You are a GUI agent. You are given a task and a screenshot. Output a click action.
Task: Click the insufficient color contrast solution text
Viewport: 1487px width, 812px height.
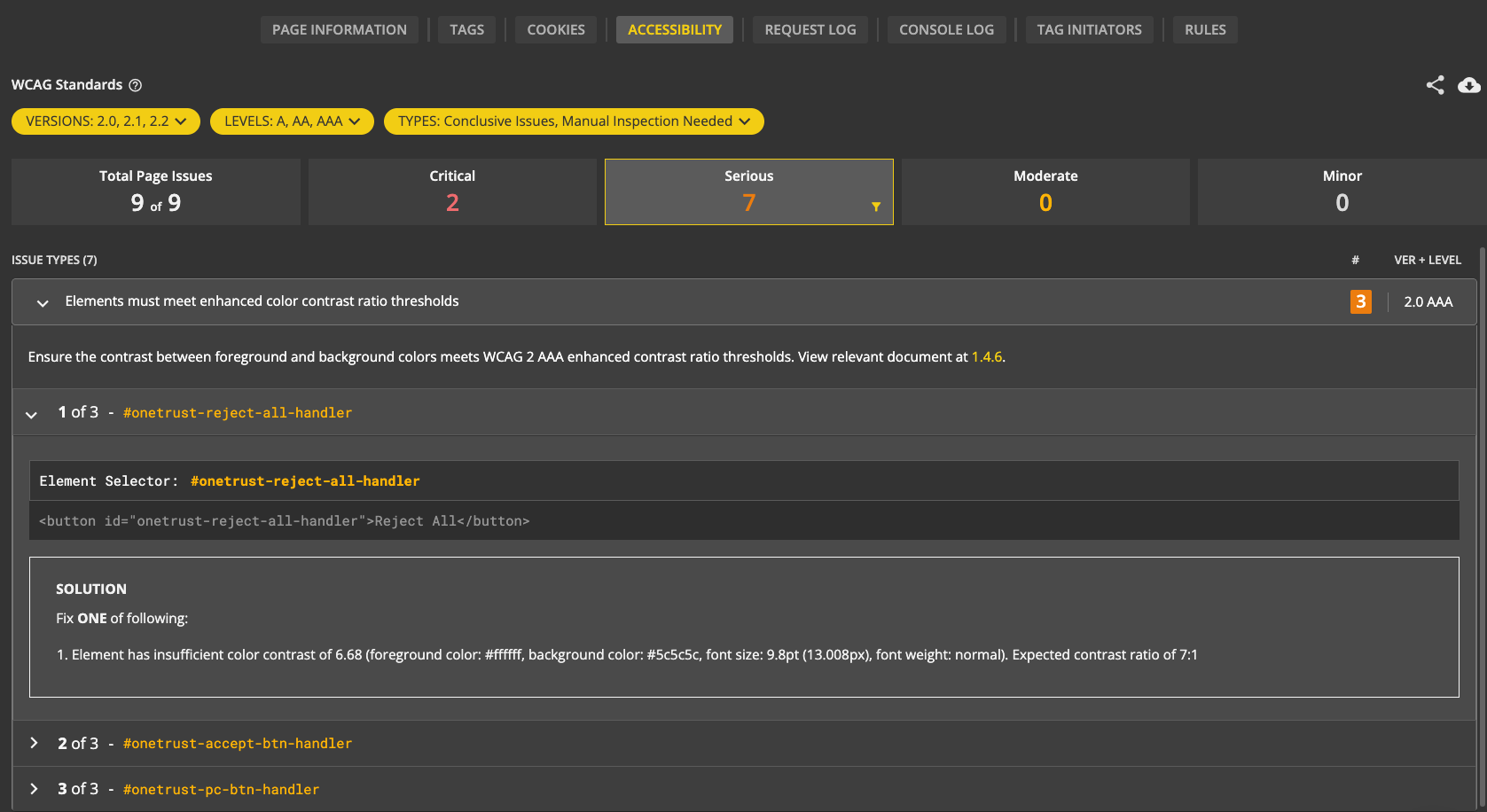pos(627,655)
